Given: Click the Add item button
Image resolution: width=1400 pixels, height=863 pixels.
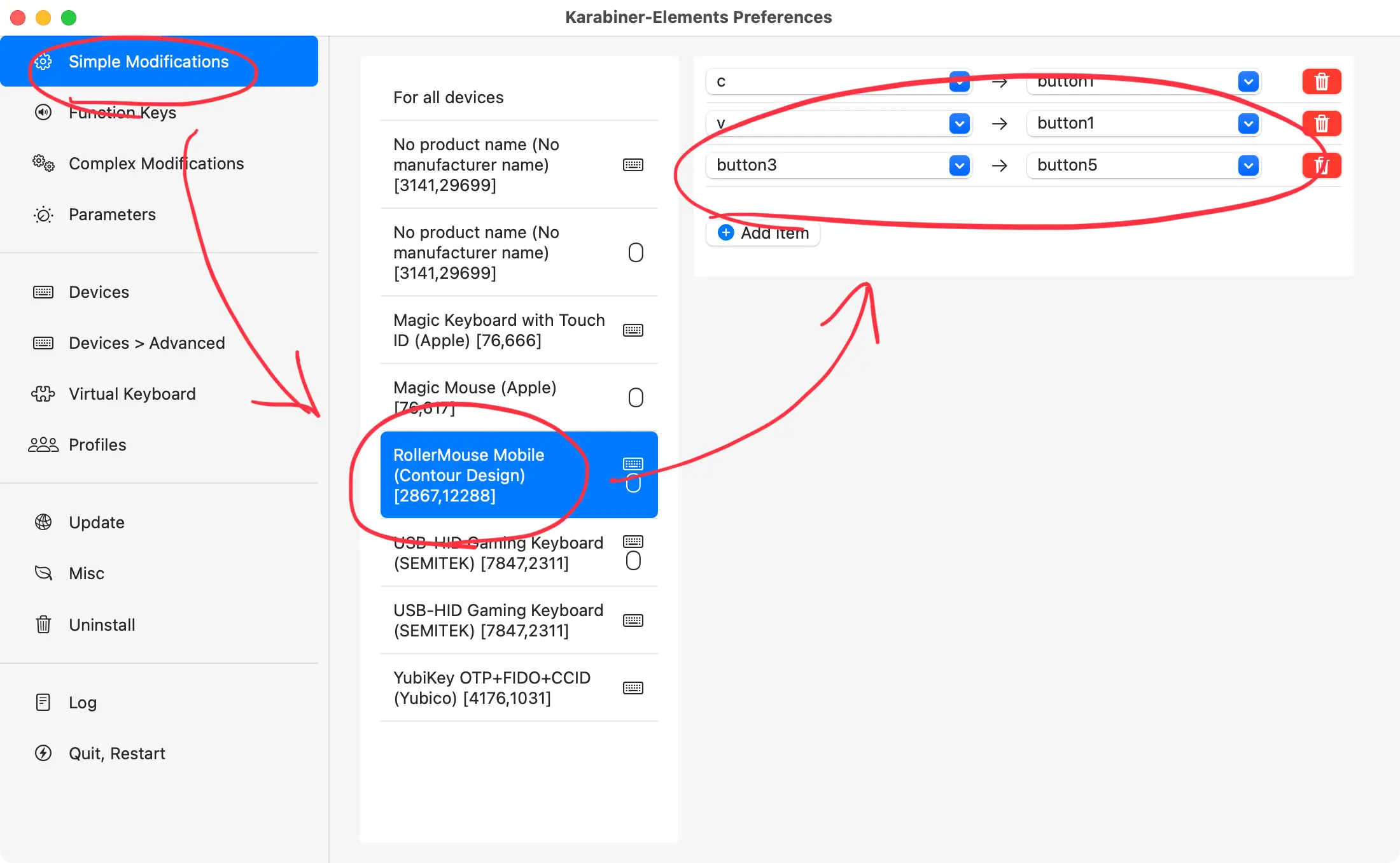Looking at the screenshot, I should coord(763,233).
